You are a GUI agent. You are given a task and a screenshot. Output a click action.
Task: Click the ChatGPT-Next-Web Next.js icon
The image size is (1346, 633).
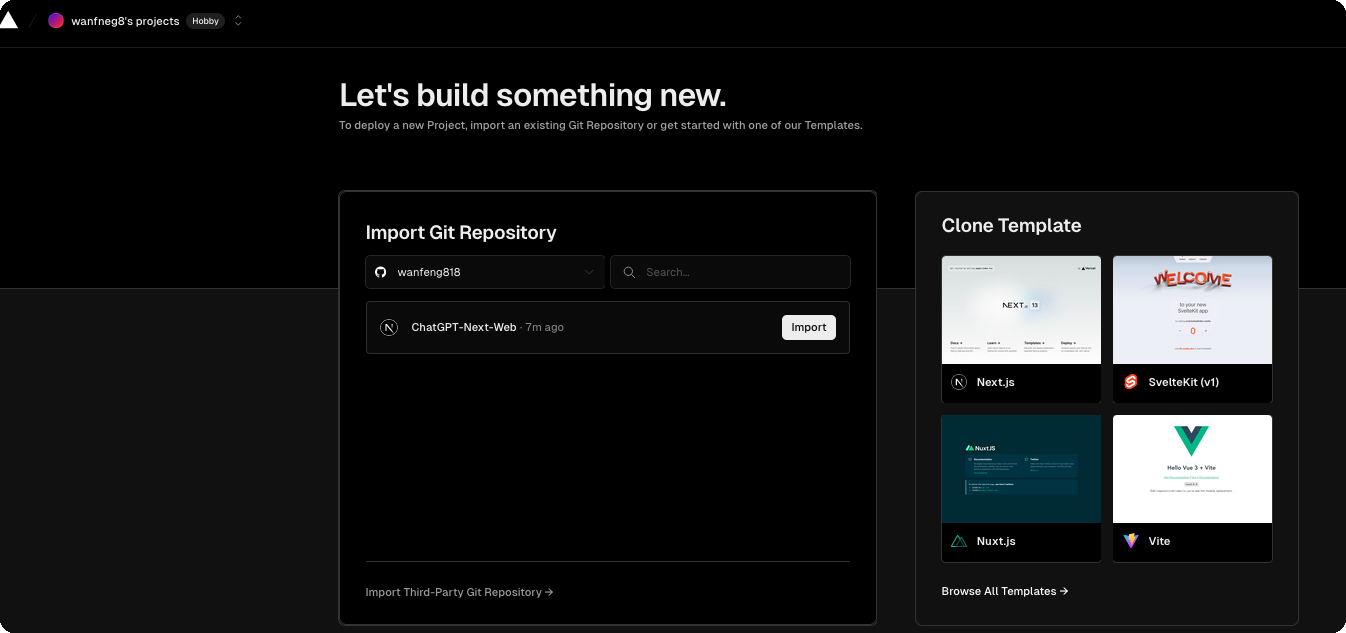pyautogui.click(x=389, y=327)
